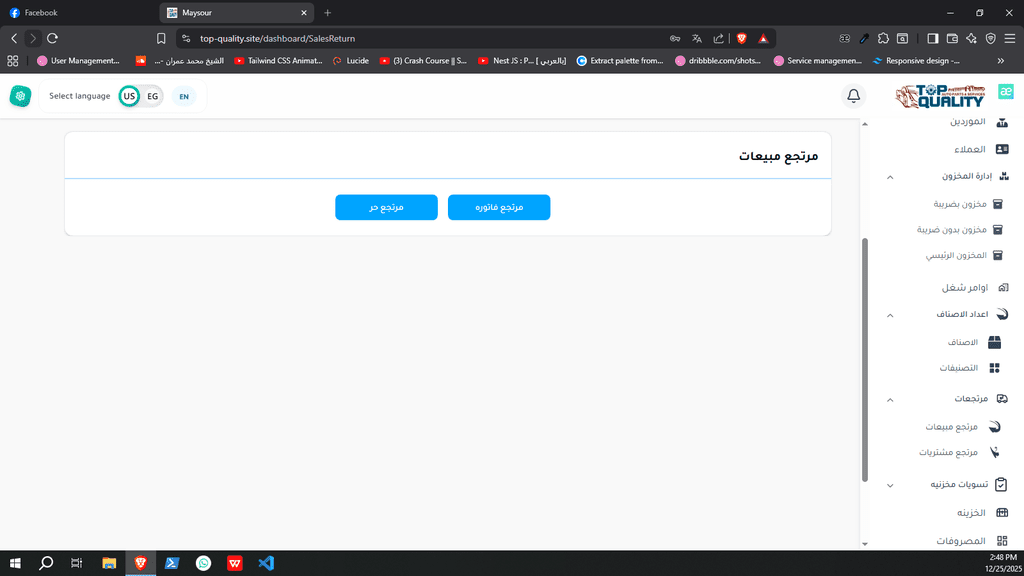The width and height of the screenshot is (1024, 576).
Task: Open the Lucide bookmark
Action: (x=351, y=61)
